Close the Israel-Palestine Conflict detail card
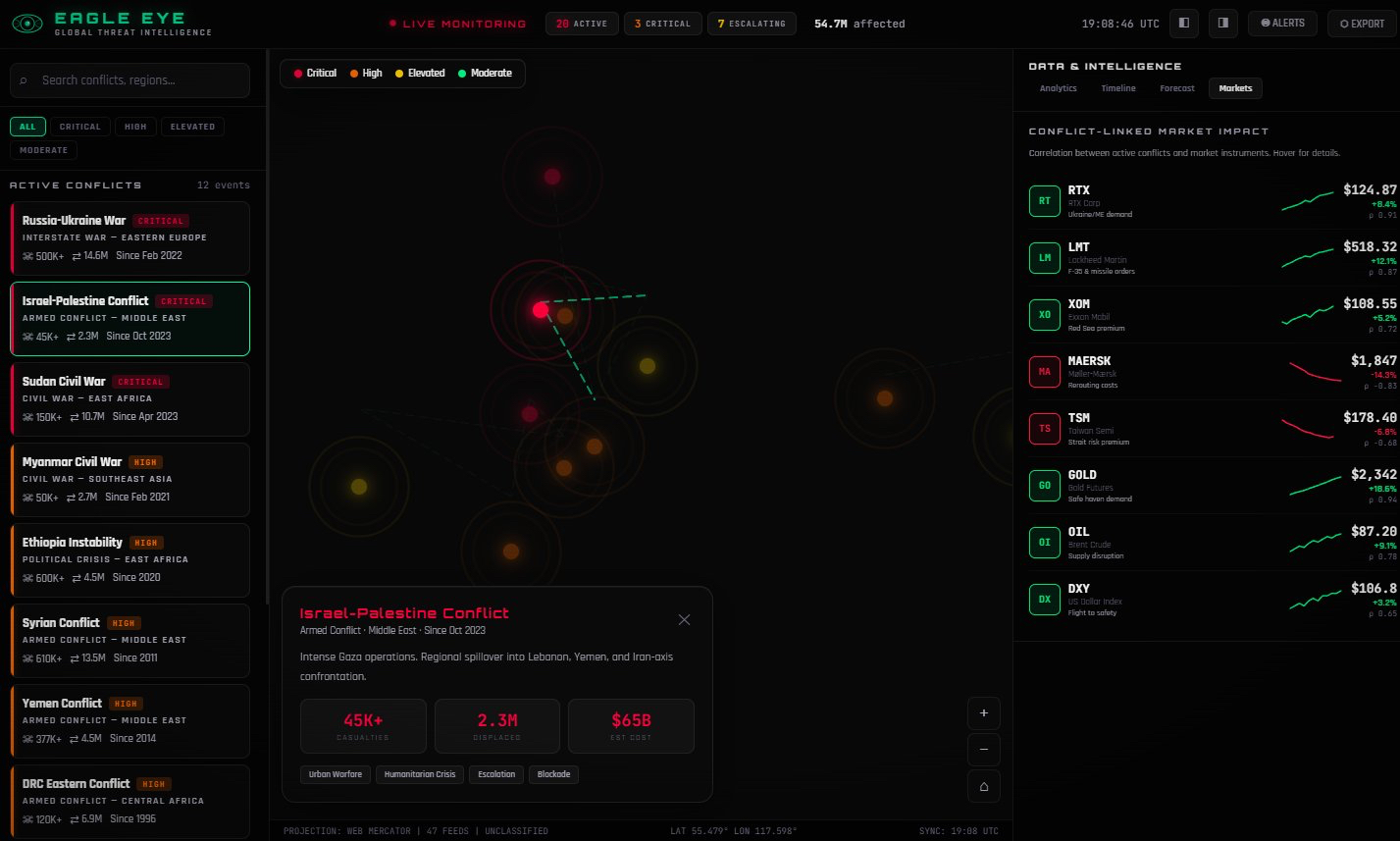Screen dimensions: 1400x841 (684, 619)
